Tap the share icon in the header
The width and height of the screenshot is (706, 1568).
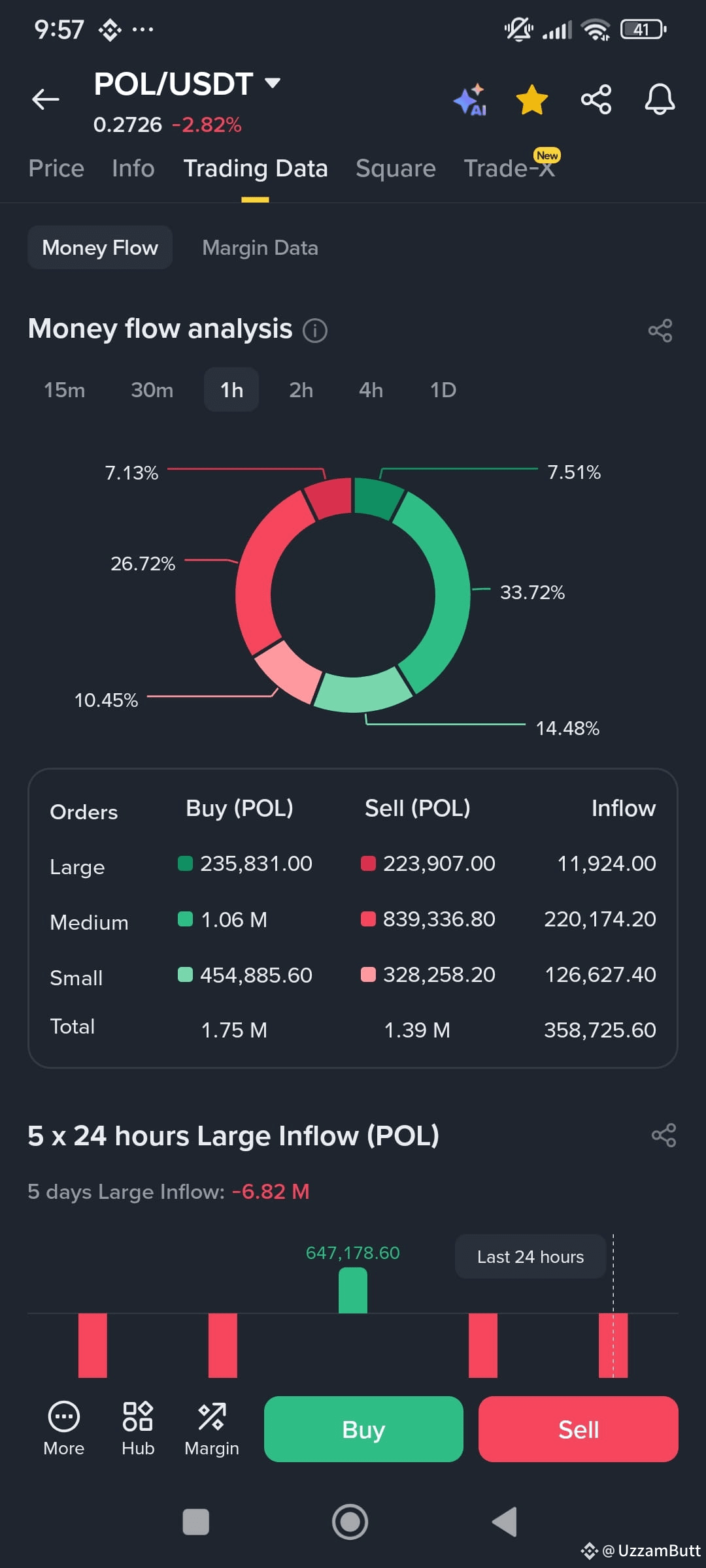596,100
